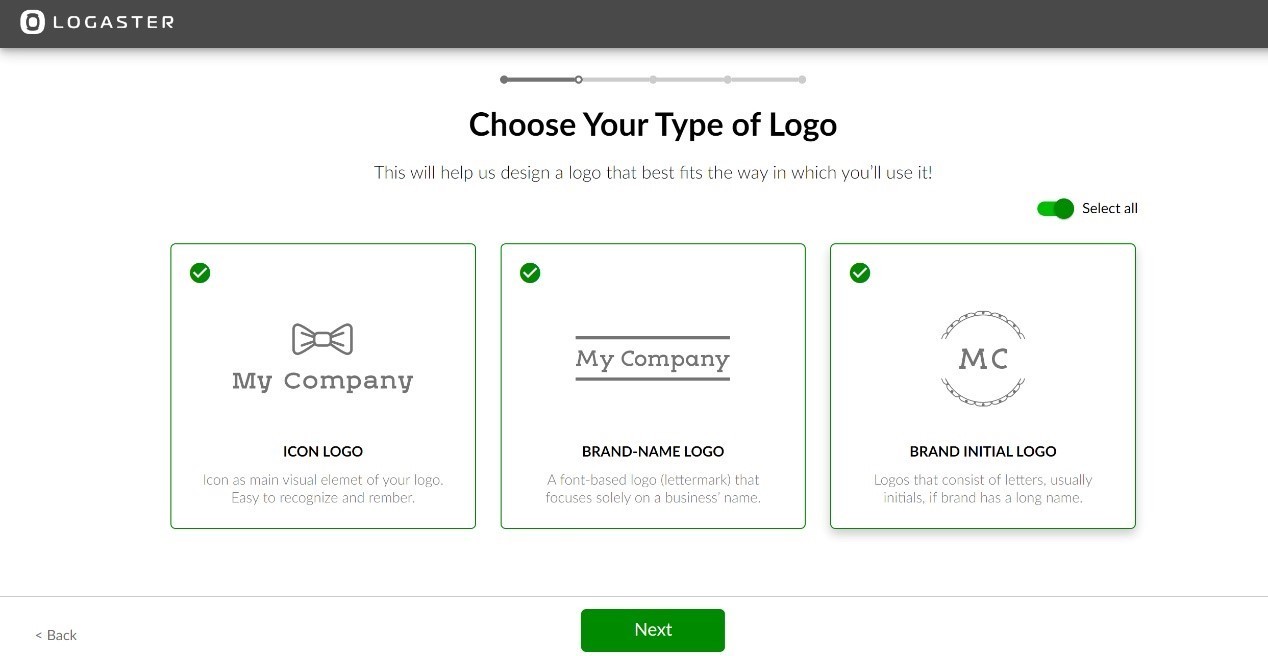Click the bow tie icon graphic
The height and width of the screenshot is (656, 1268).
tap(322, 339)
